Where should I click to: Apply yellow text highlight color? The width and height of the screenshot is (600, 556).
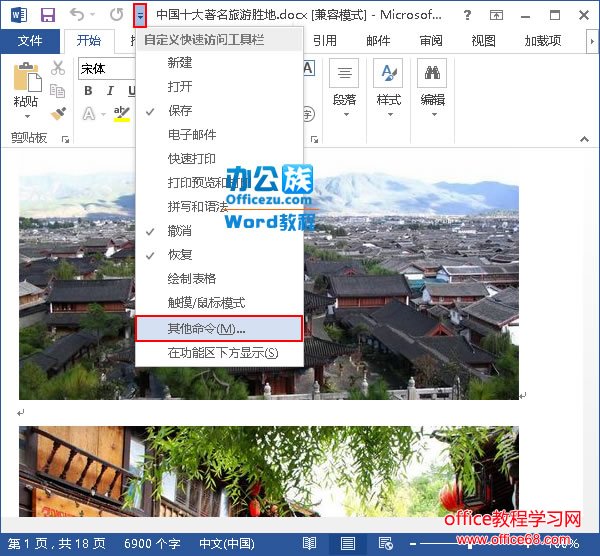pos(122,114)
